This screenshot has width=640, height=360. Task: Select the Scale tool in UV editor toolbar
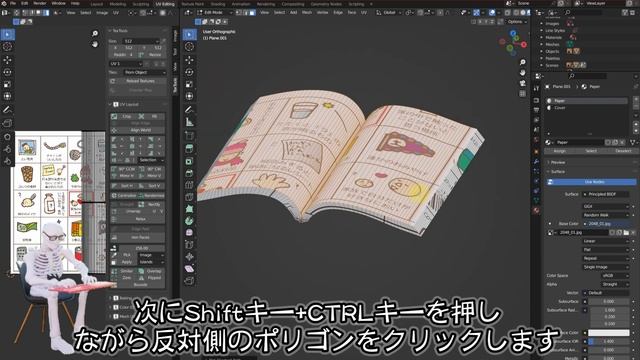point(7,84)
